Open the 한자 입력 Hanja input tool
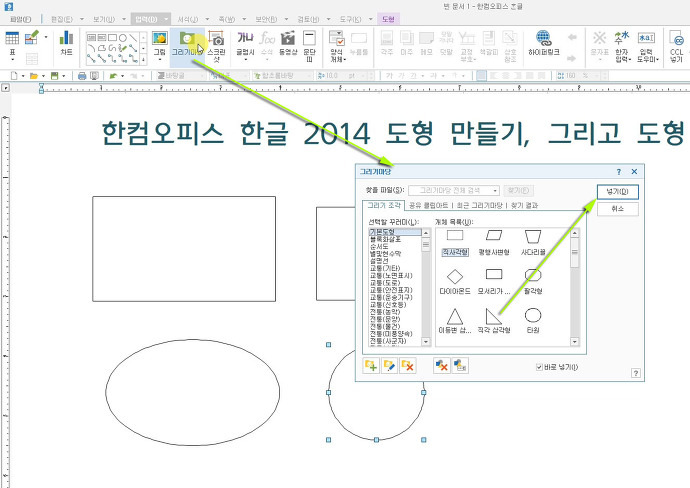This screenshot has width=690, height=488. click(622, 45)
